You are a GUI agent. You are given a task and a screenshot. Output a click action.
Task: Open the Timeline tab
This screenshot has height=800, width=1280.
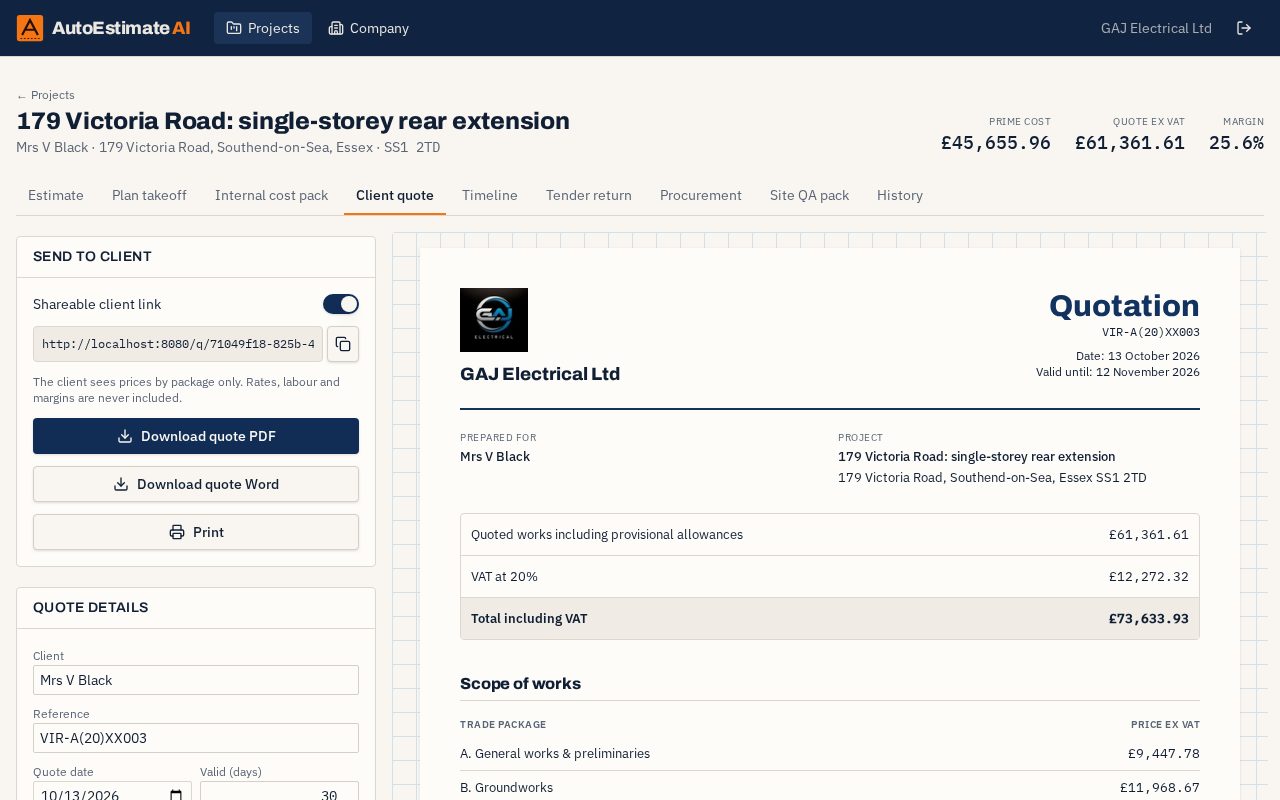pos(490,195)
